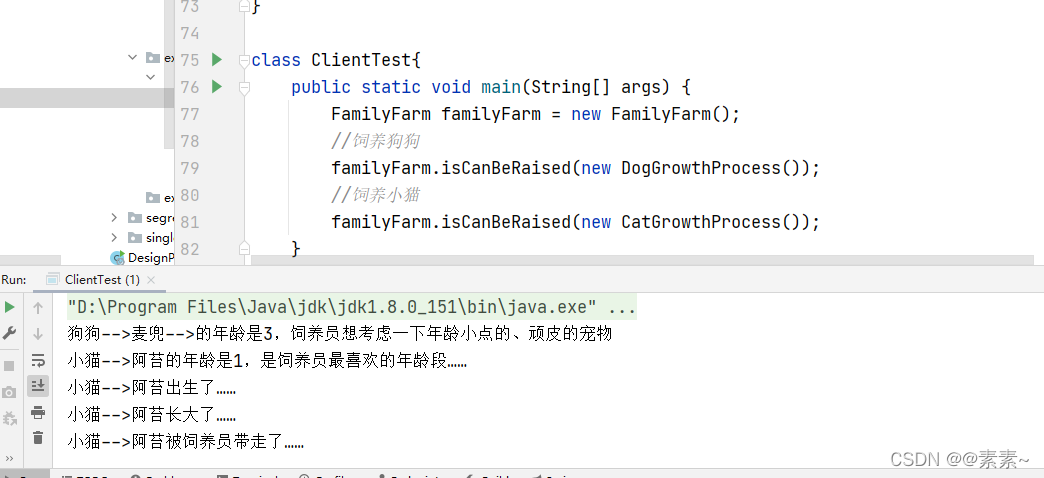Click the fold end marker at line 82
The height and width of the screenshot is (478, 1044).
[244, 248]
